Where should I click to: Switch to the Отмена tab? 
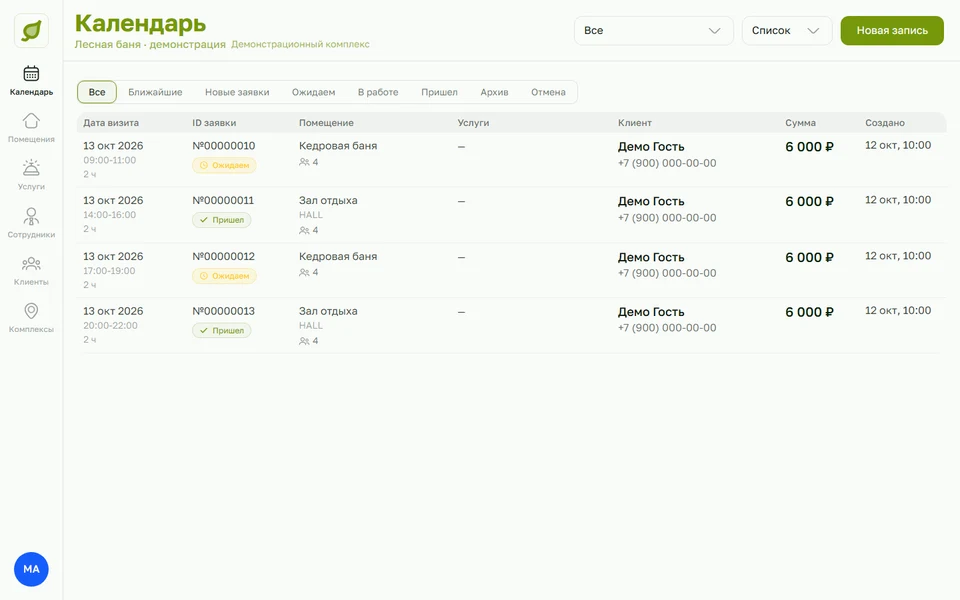point(548,92)
